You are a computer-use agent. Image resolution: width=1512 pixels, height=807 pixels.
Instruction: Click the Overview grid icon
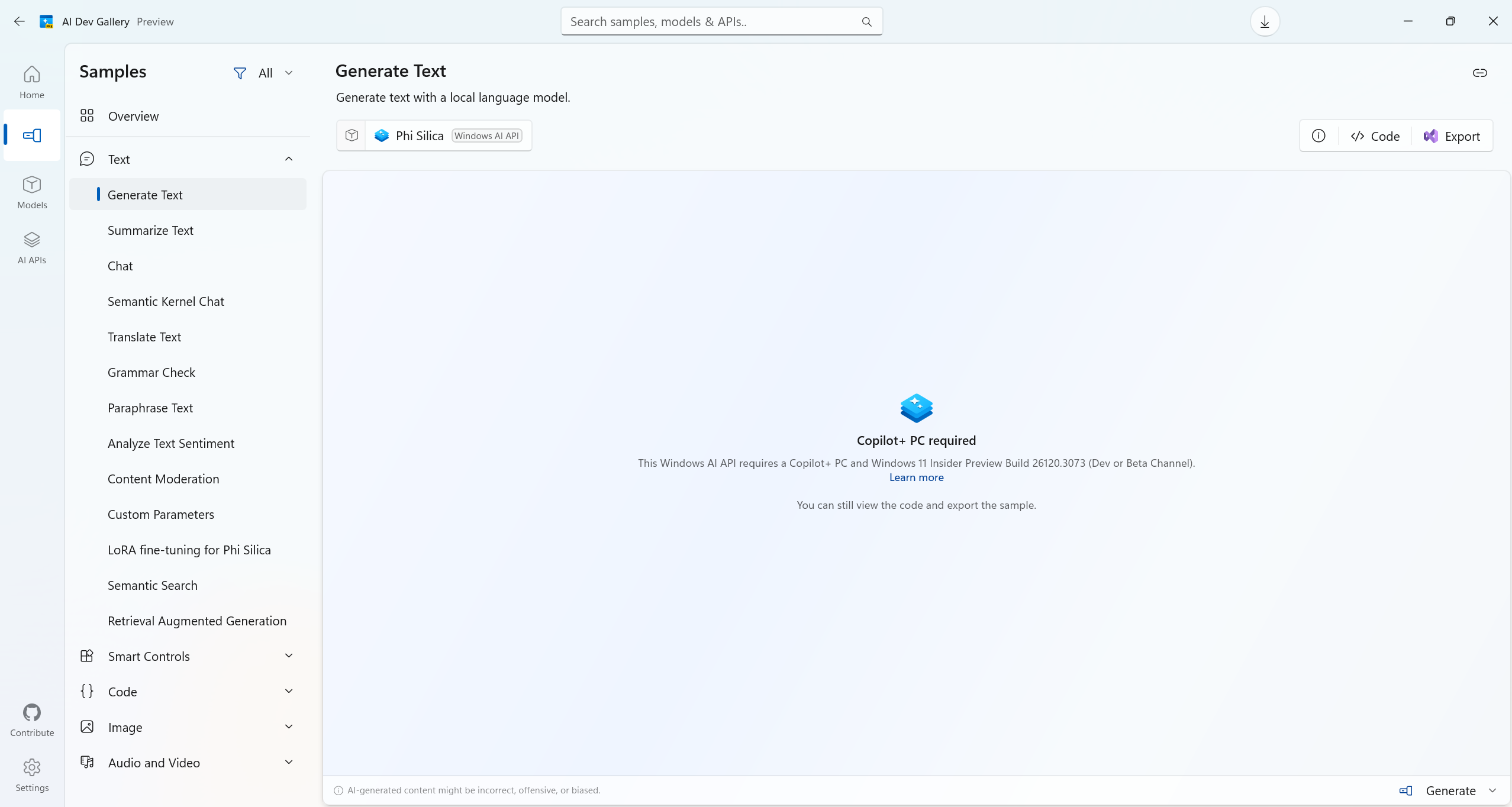[x=87, y=115]
